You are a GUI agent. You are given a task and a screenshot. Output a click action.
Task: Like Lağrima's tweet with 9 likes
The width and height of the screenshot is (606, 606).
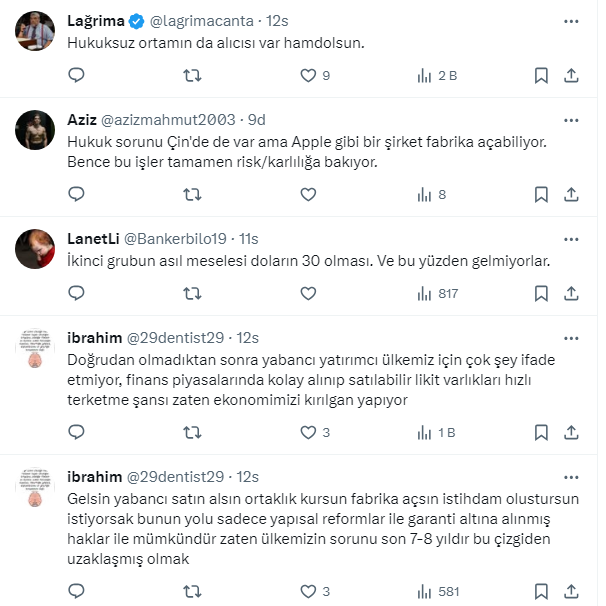tap(308, 75)
